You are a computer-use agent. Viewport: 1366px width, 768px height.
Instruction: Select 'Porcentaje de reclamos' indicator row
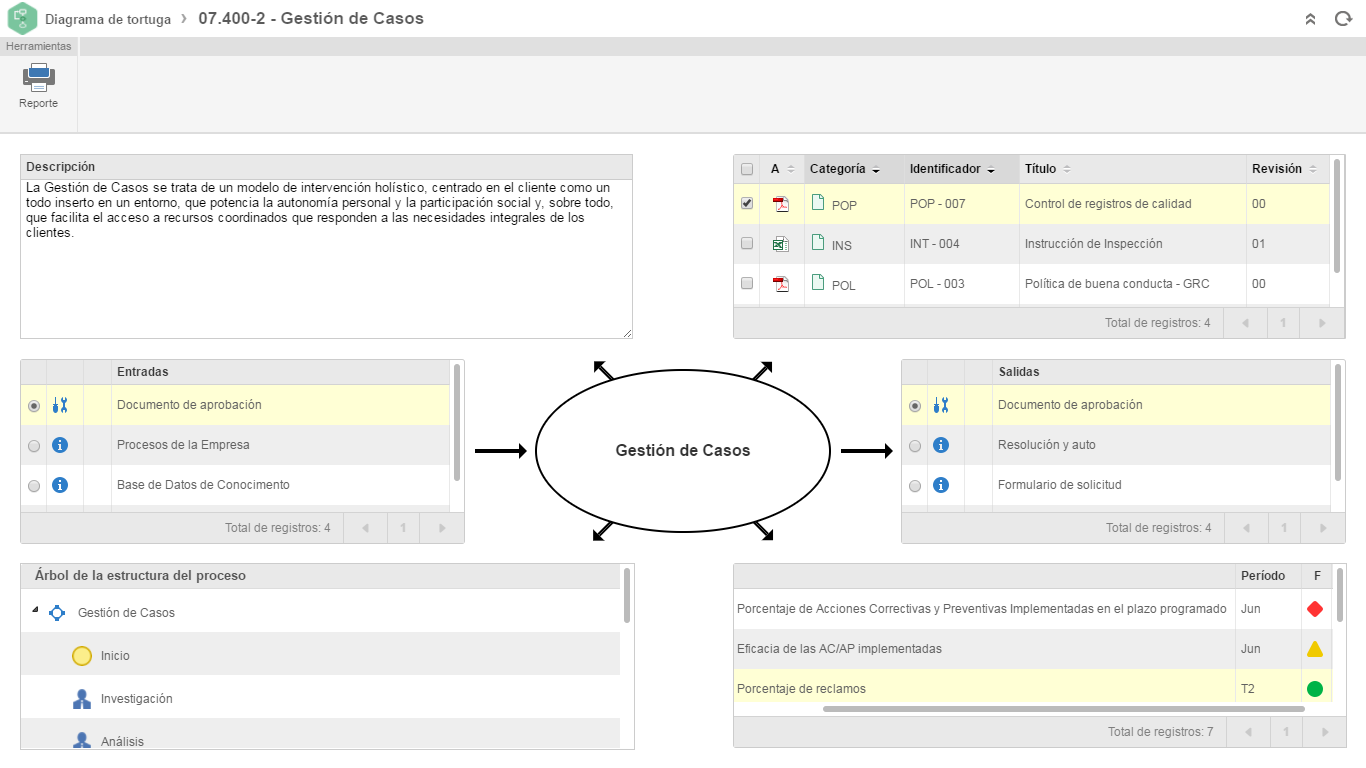[1032, 689]
